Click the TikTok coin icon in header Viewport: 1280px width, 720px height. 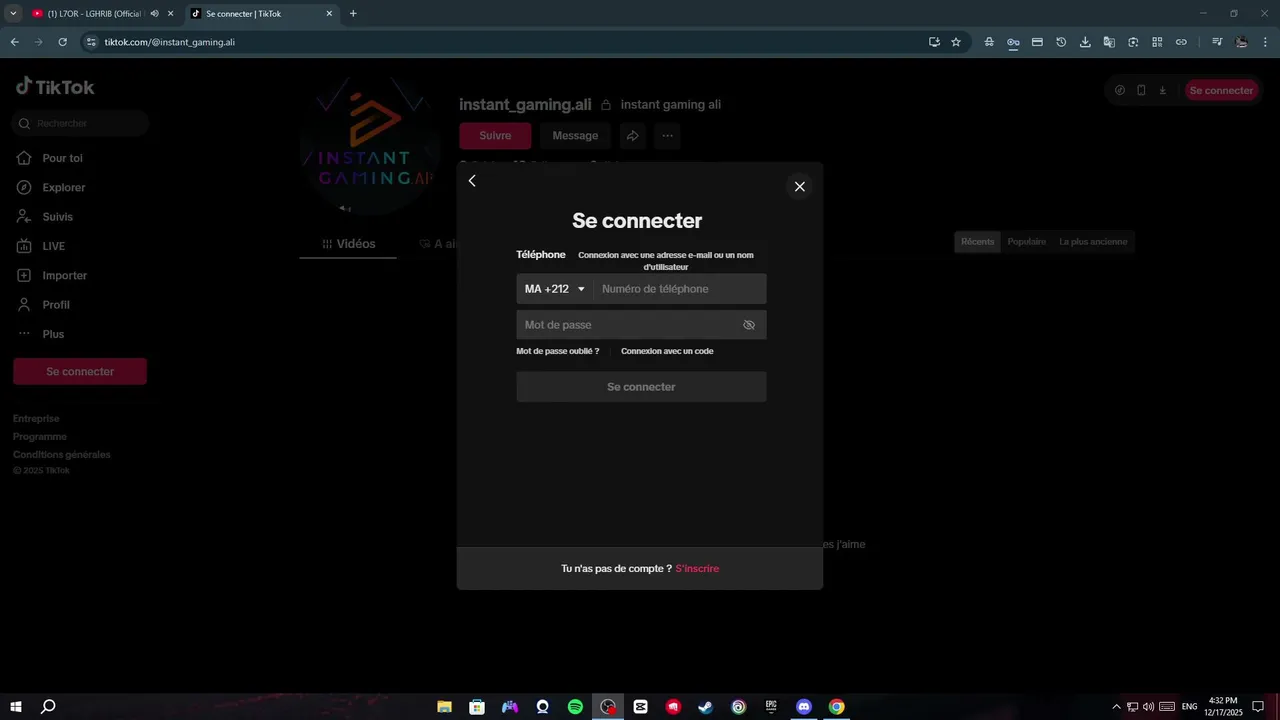tap(1120, 90)
